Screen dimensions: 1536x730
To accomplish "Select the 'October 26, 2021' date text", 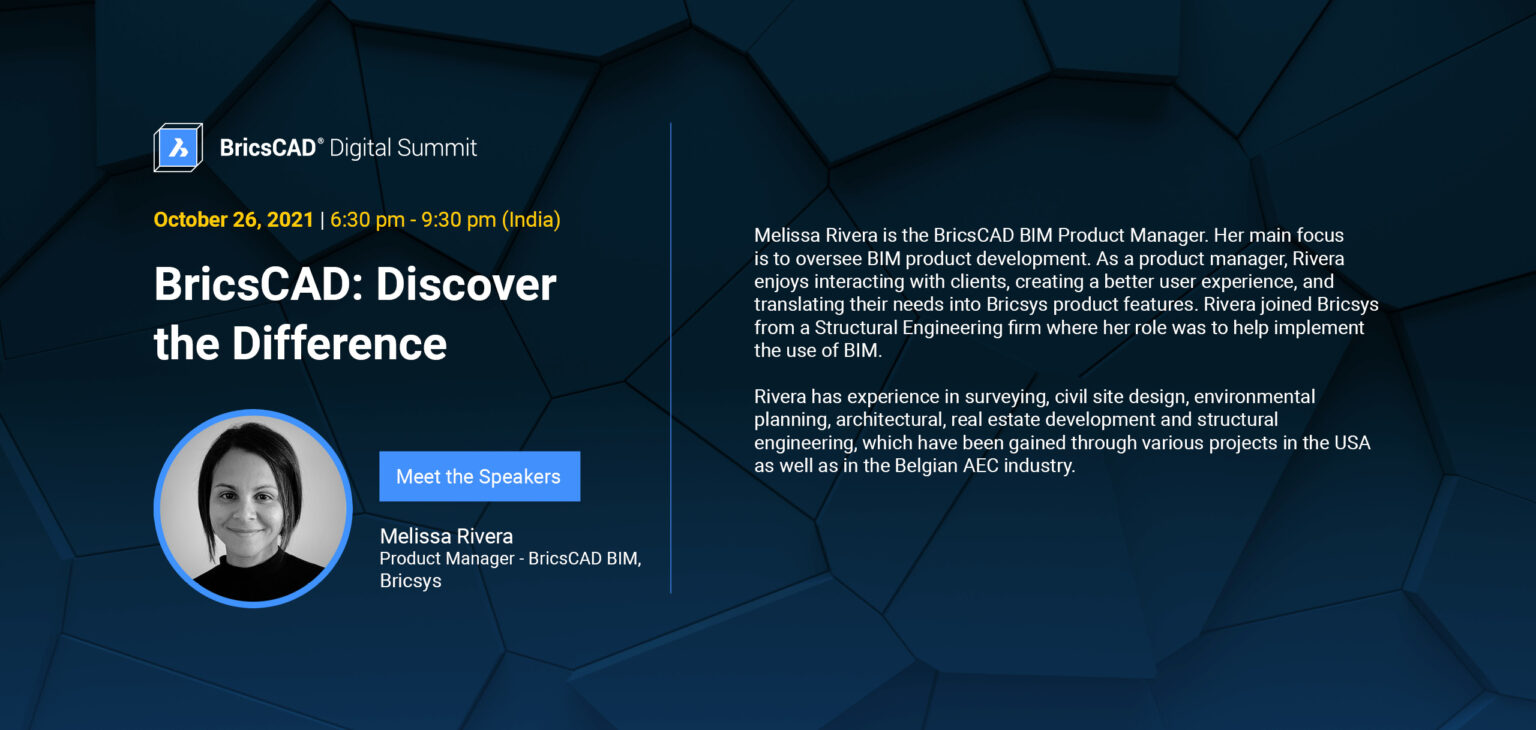I will pos(234,220).
